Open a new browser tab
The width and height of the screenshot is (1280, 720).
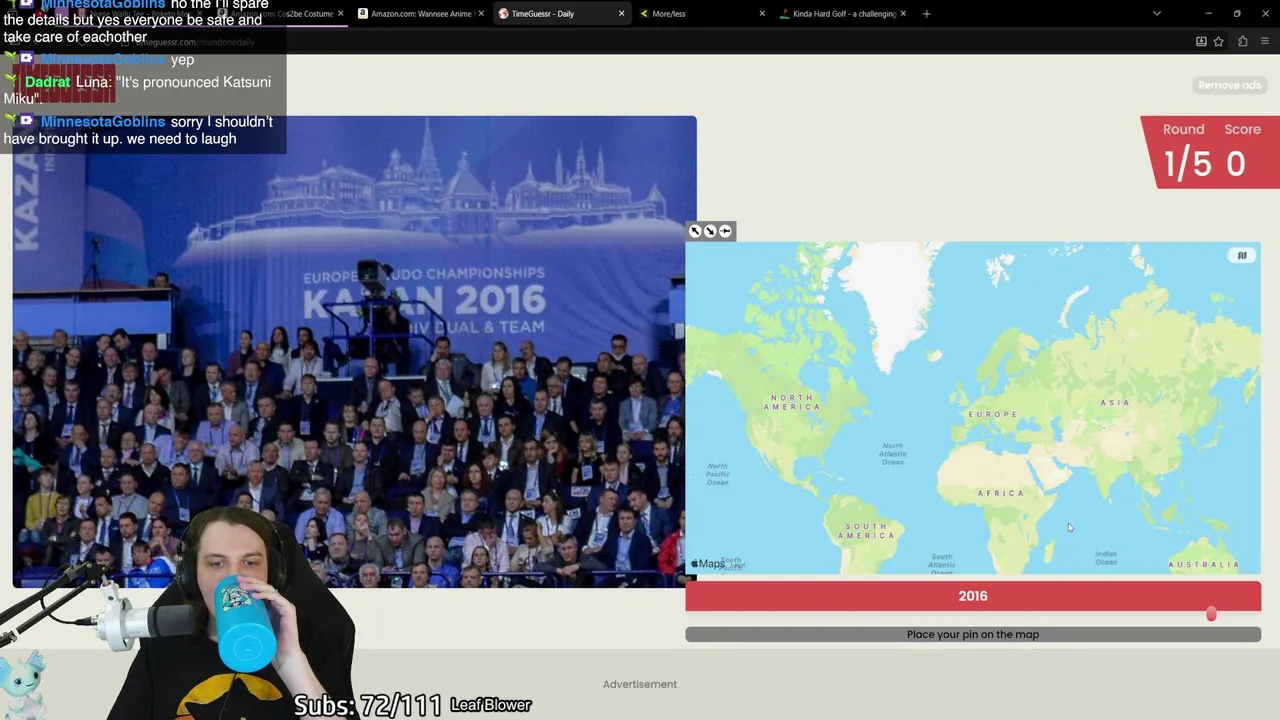pyautogui.click(x=926, y=14)
